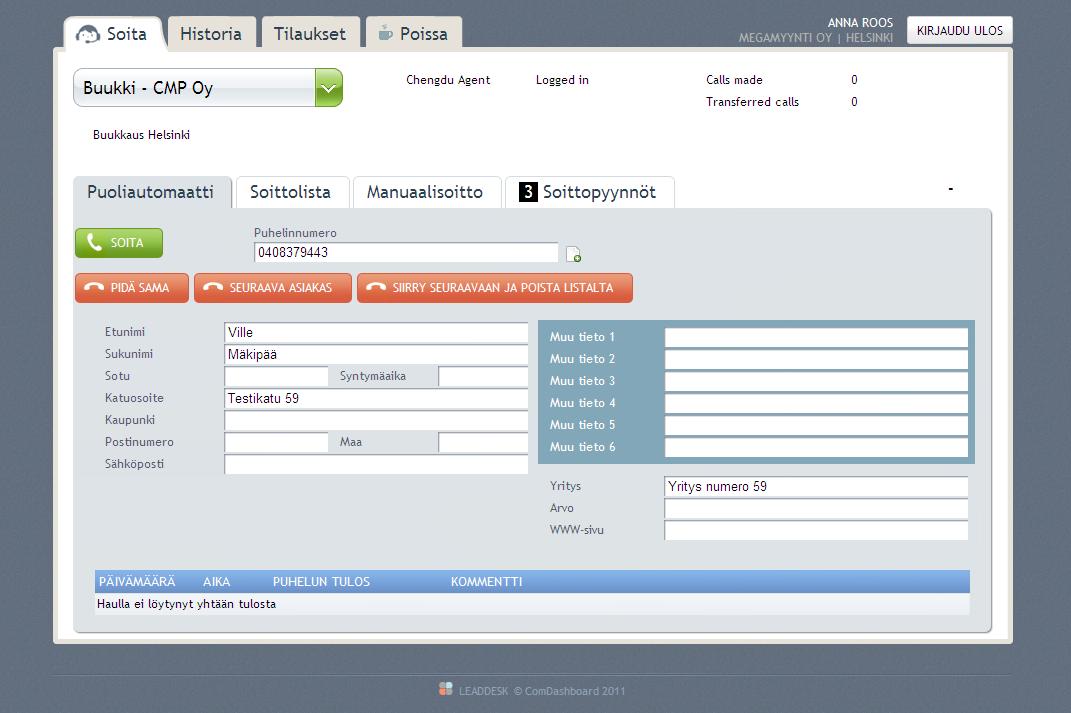Click the 'Haulla ei löytynyt yhtään tulosta' message
1071x713 pixels.
[186, 604]
